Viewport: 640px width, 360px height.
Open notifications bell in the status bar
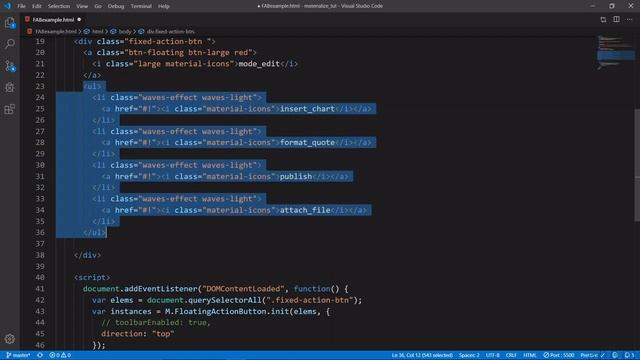point(629,355)
